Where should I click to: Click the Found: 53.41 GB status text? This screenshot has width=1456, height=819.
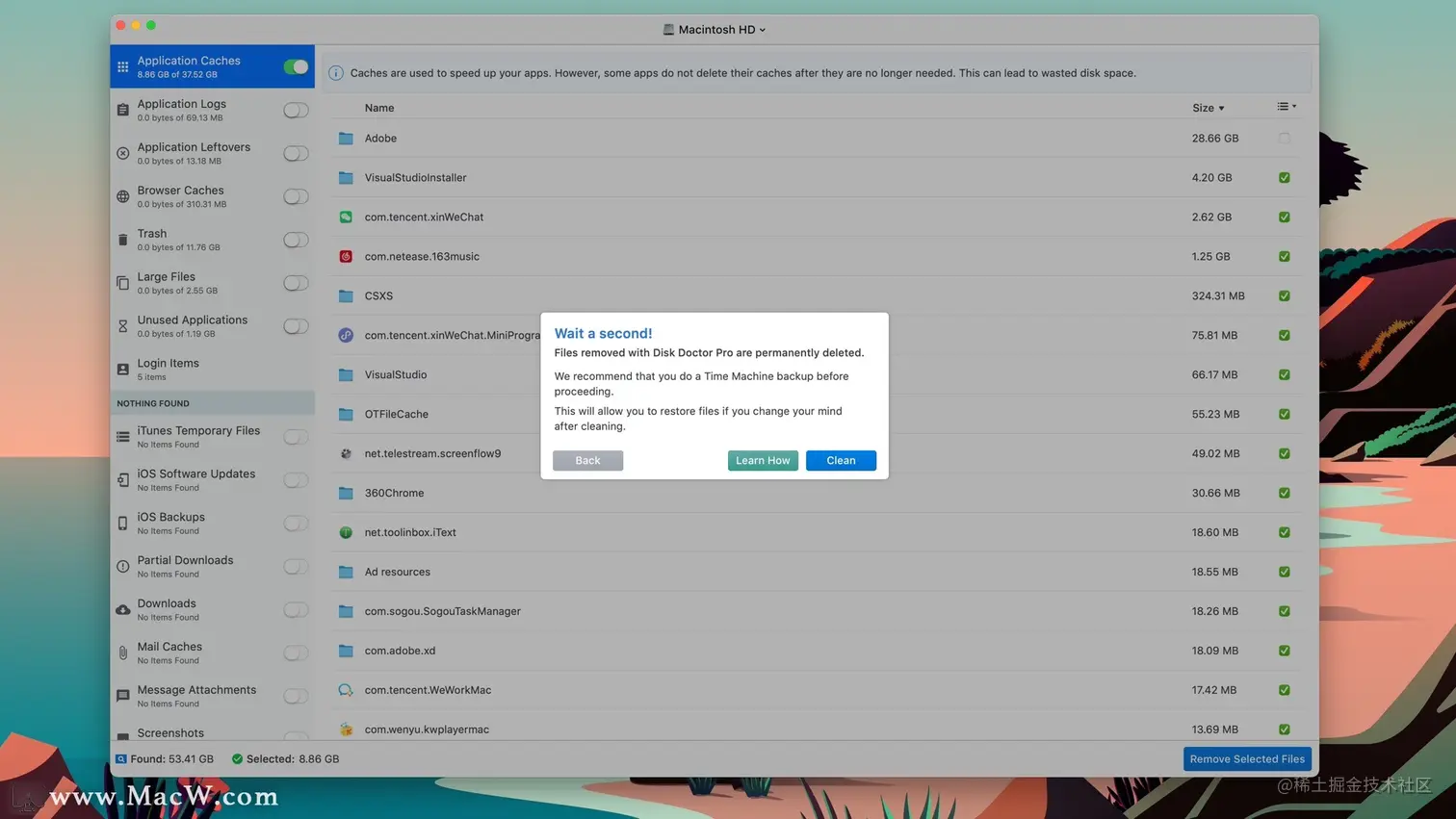point(171,759)
